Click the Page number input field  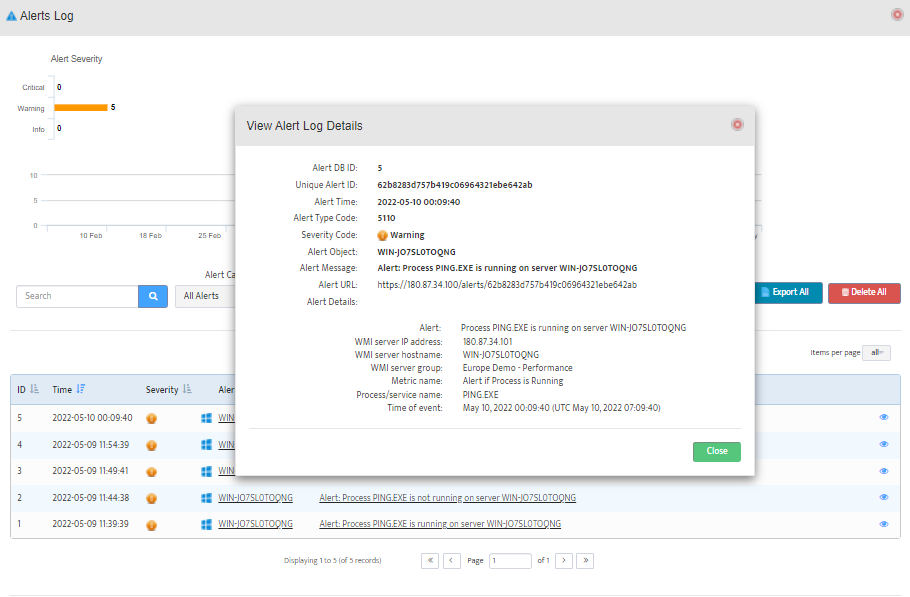(x=510, y=560)
